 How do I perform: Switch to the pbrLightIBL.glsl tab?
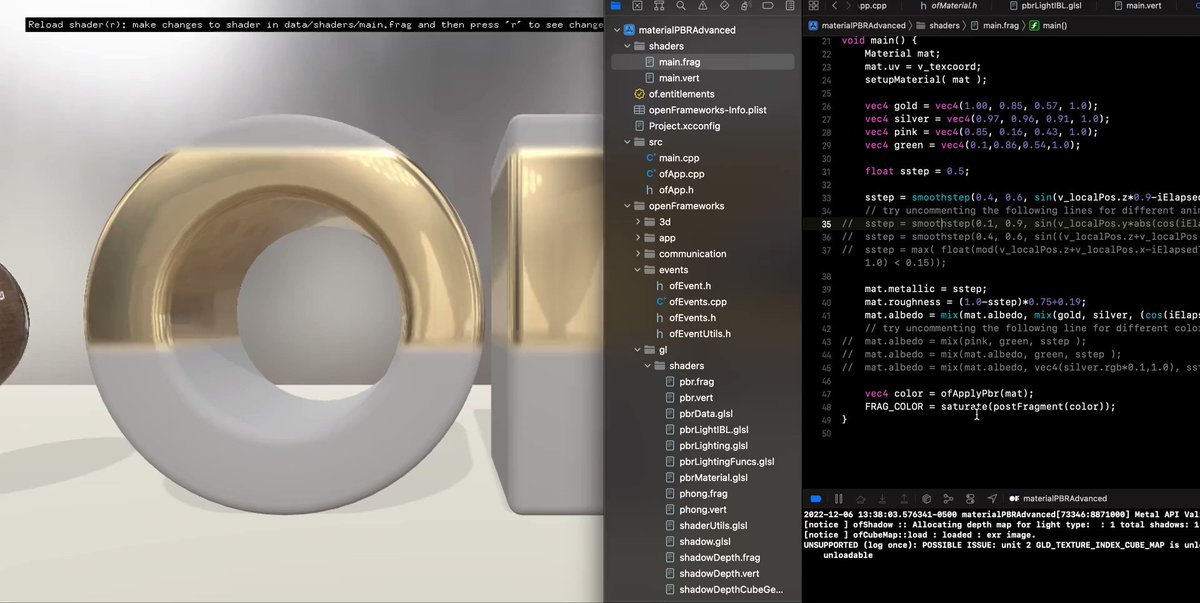click(x=1050, y=6)
